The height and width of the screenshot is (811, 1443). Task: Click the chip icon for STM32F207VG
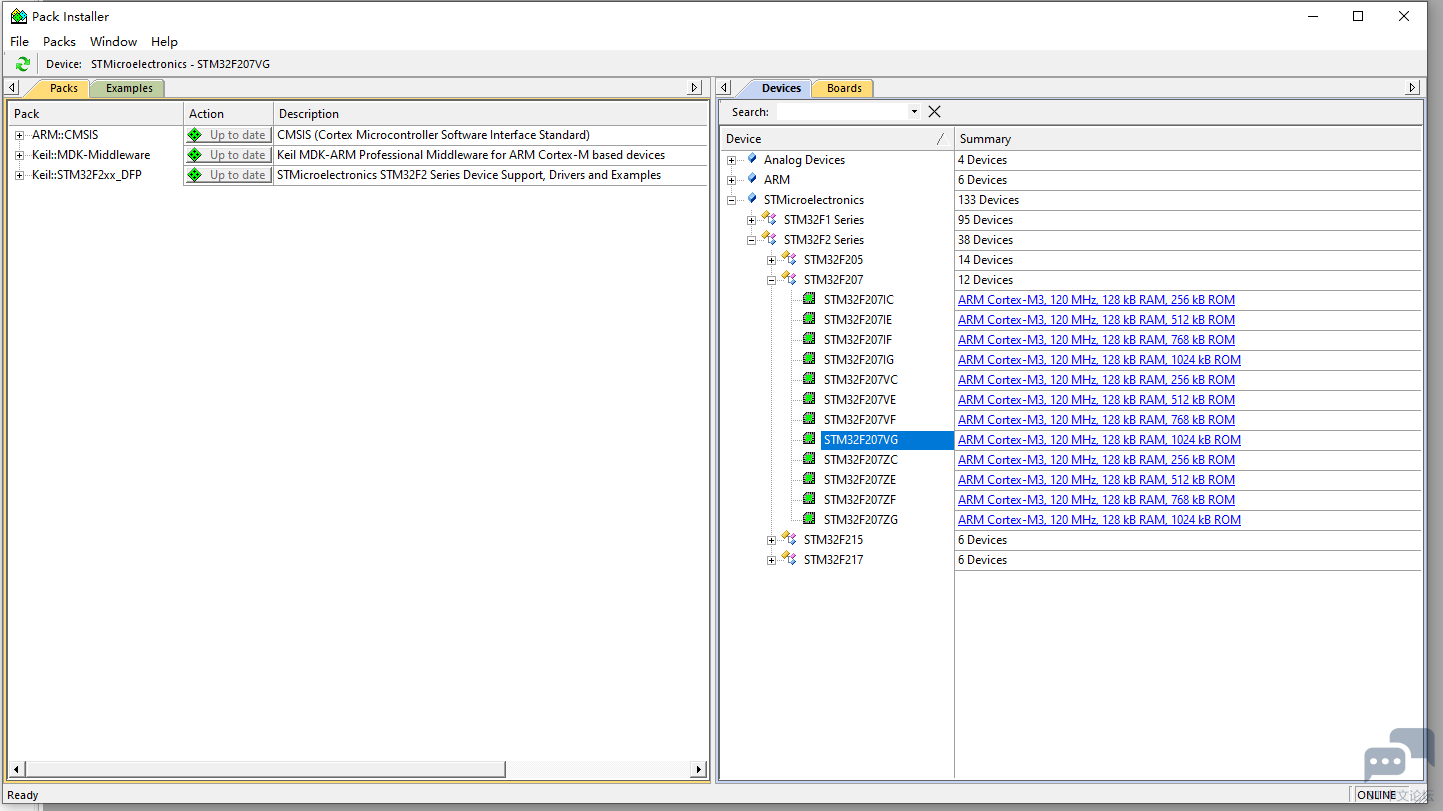tap(809, 439)
